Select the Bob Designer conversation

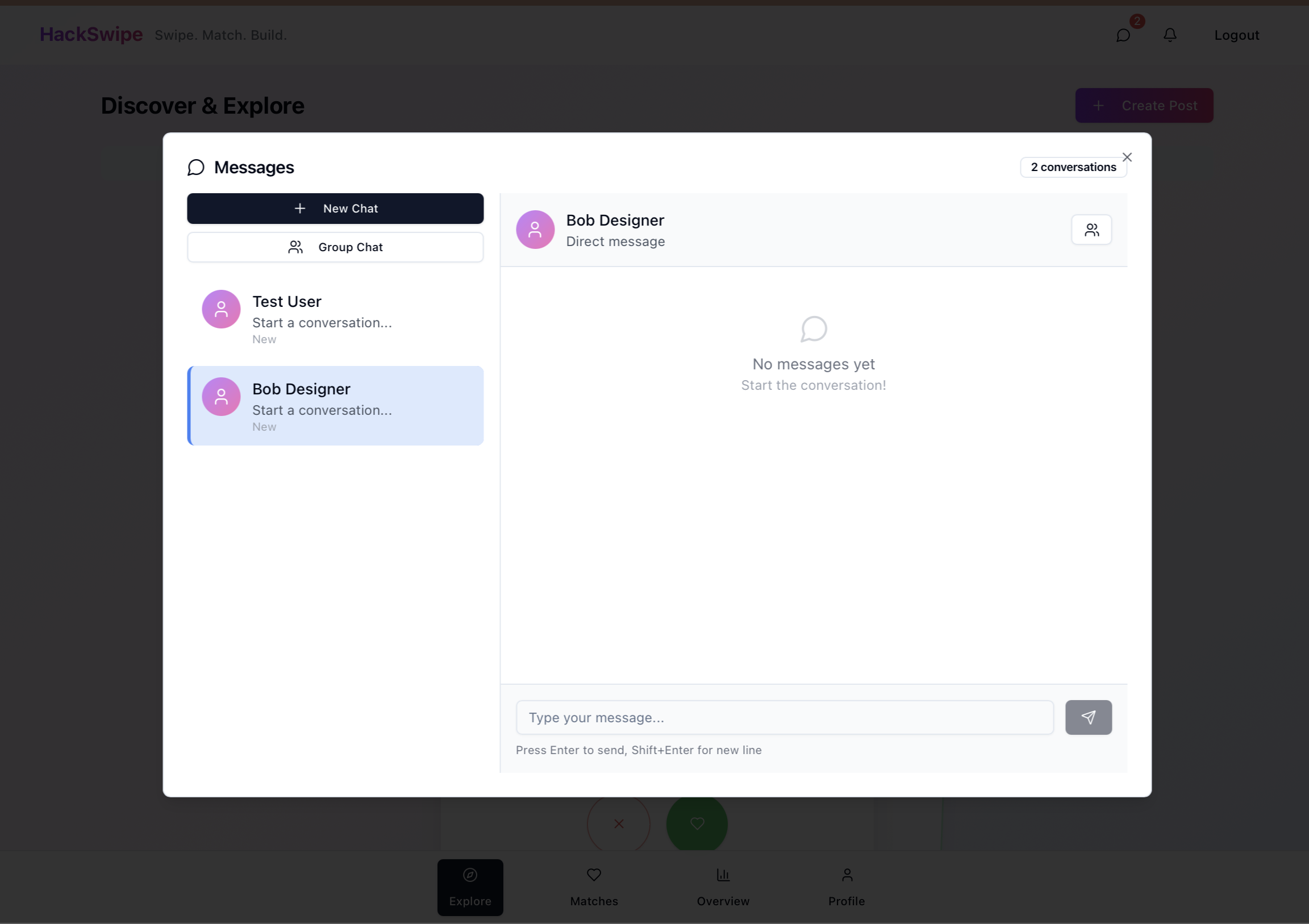(335, 406)
